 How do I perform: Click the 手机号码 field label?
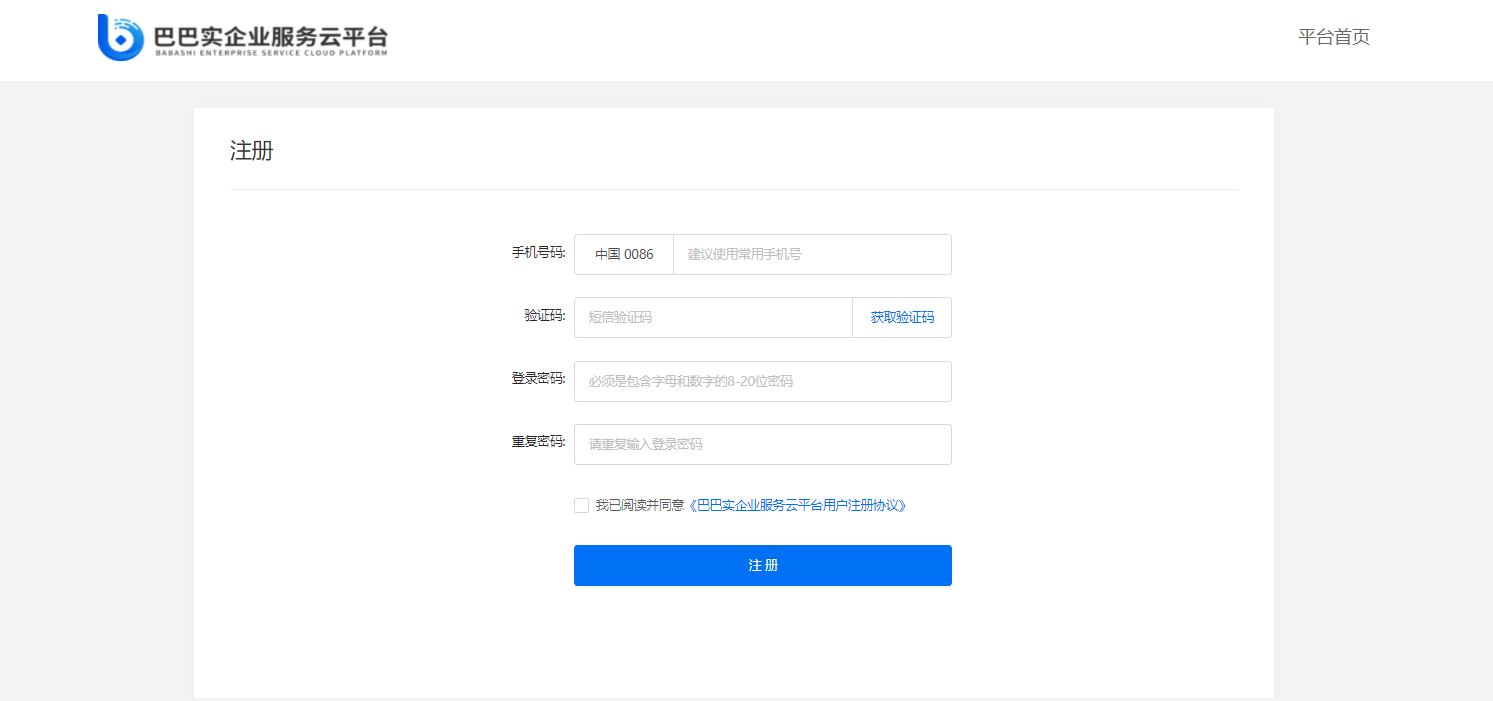coord(538,253)
